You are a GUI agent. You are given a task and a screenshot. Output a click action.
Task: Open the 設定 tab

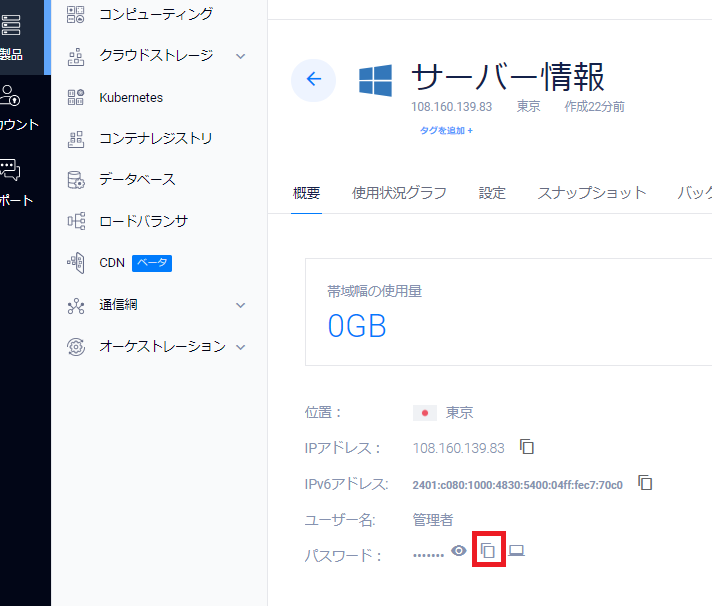(492, 193)
